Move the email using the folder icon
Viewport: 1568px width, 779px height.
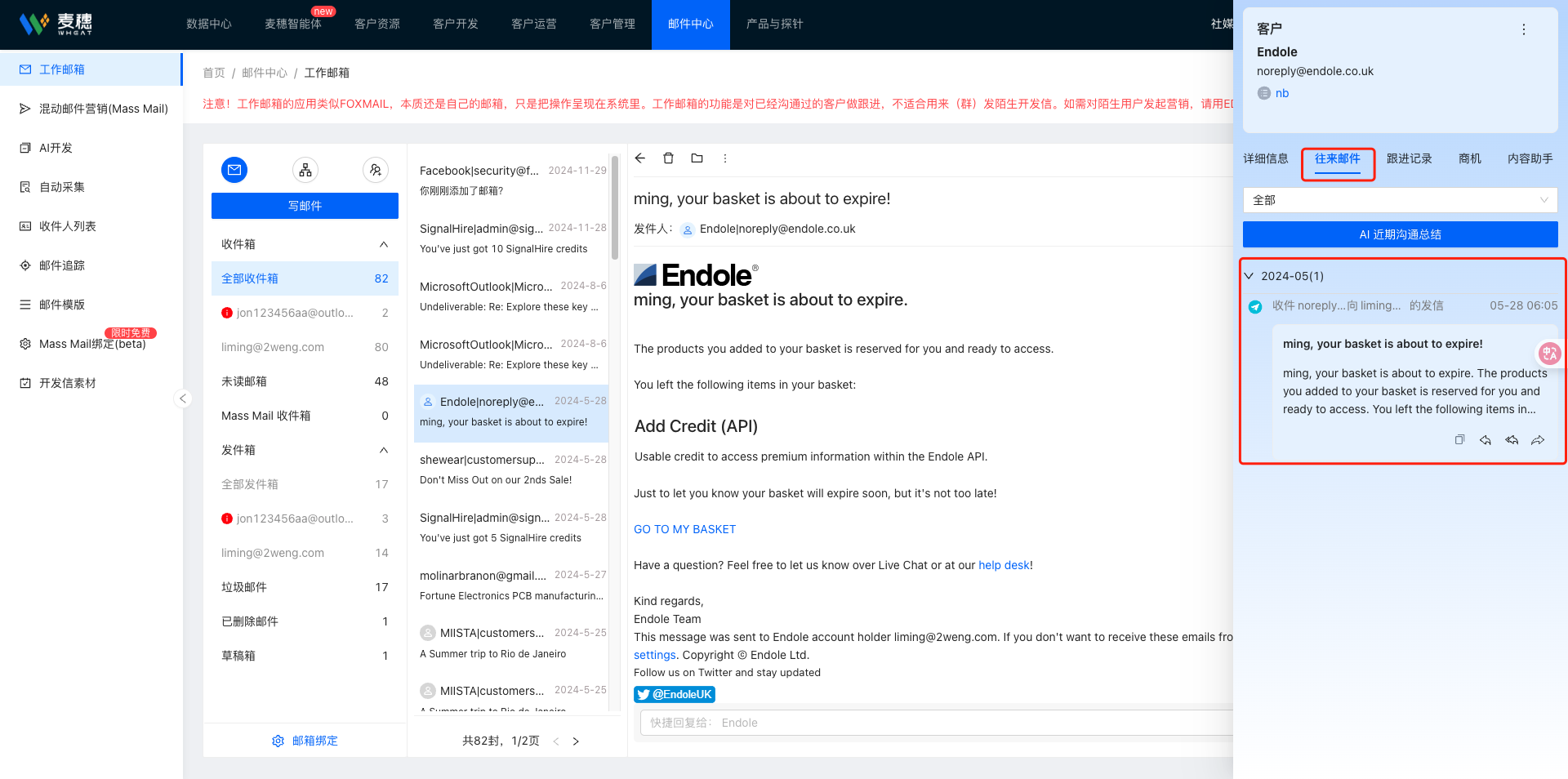697,158
